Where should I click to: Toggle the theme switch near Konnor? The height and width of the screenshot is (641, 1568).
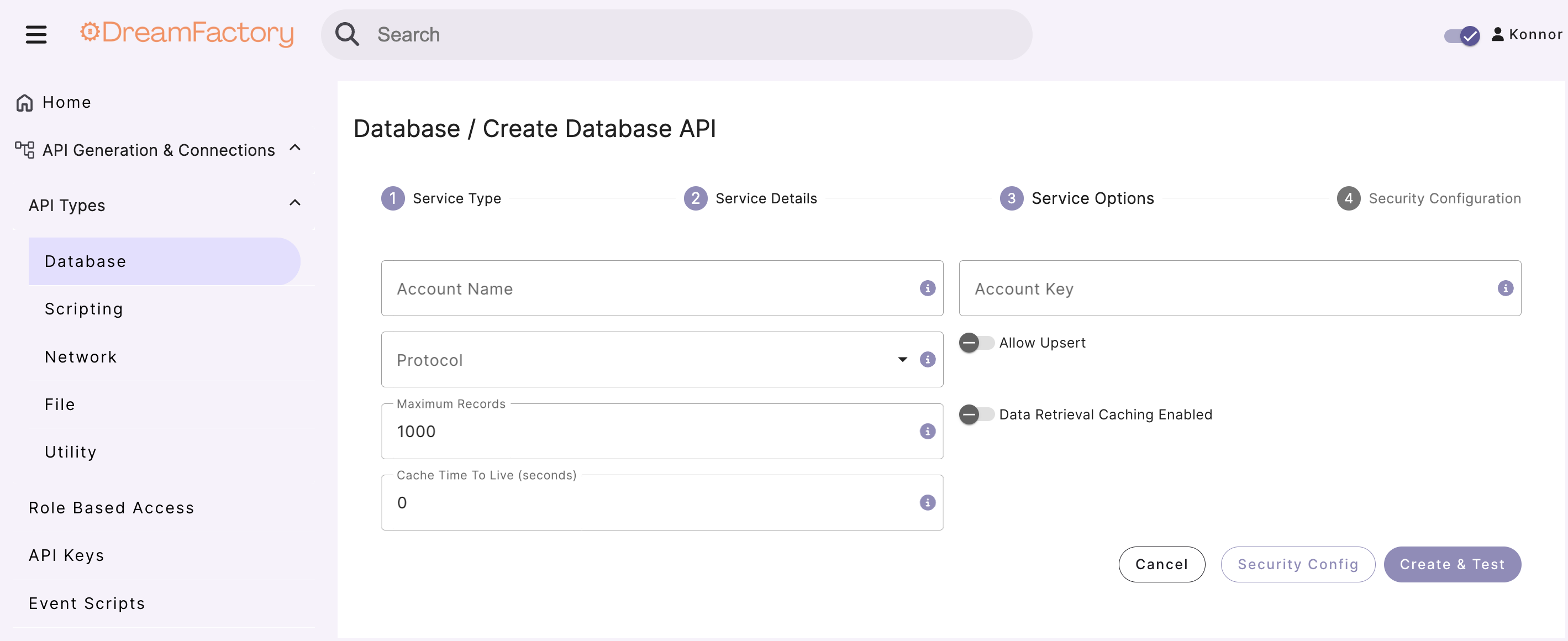[x=1461, y=35]
